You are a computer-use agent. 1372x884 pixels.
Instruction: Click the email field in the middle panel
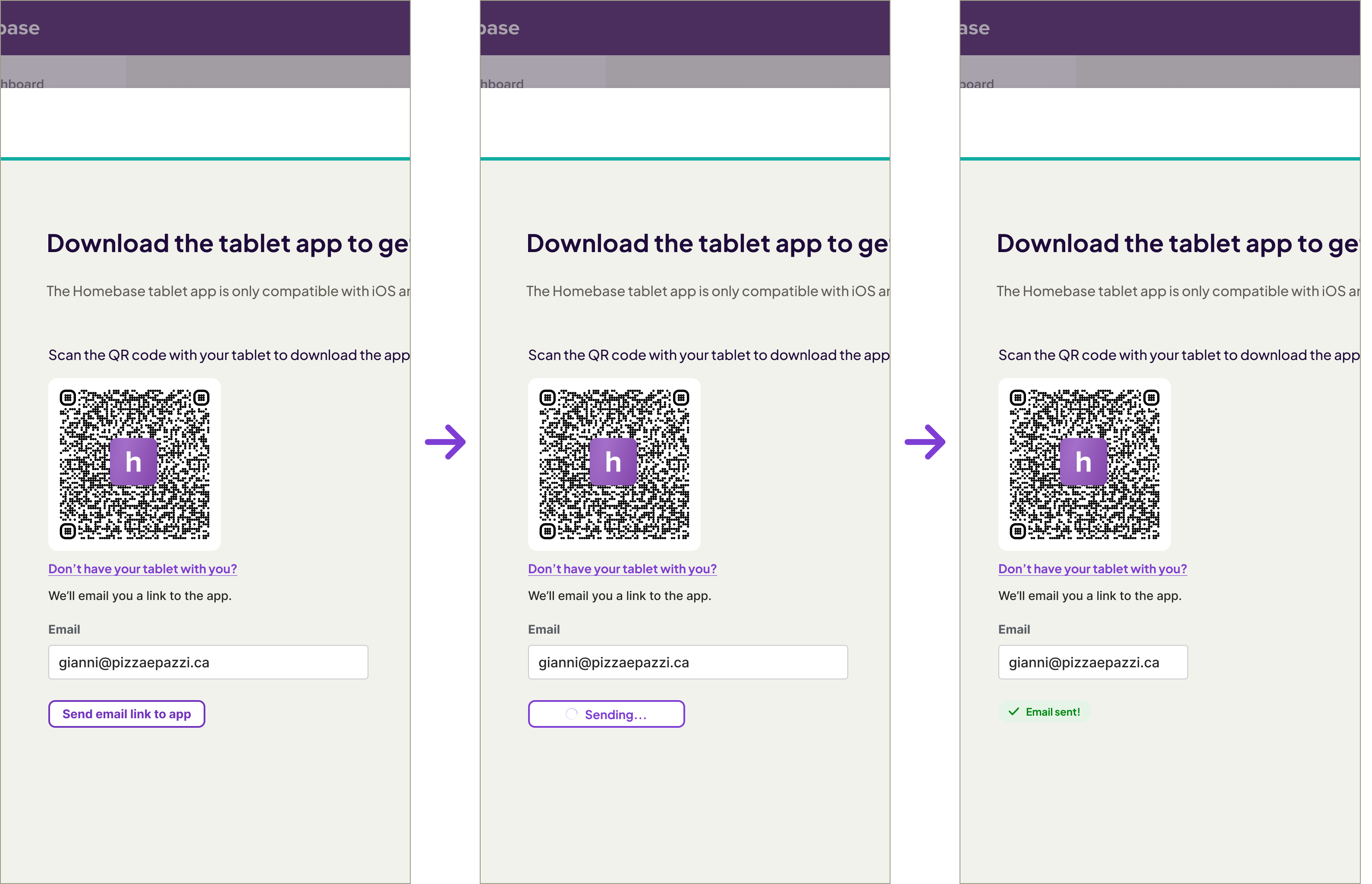[687, 663]
